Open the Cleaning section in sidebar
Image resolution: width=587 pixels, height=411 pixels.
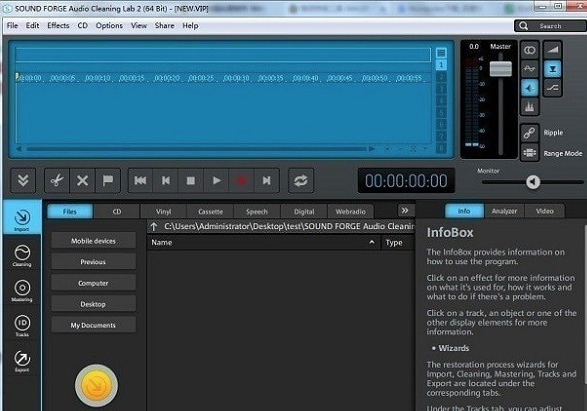(x=22, y=255)
